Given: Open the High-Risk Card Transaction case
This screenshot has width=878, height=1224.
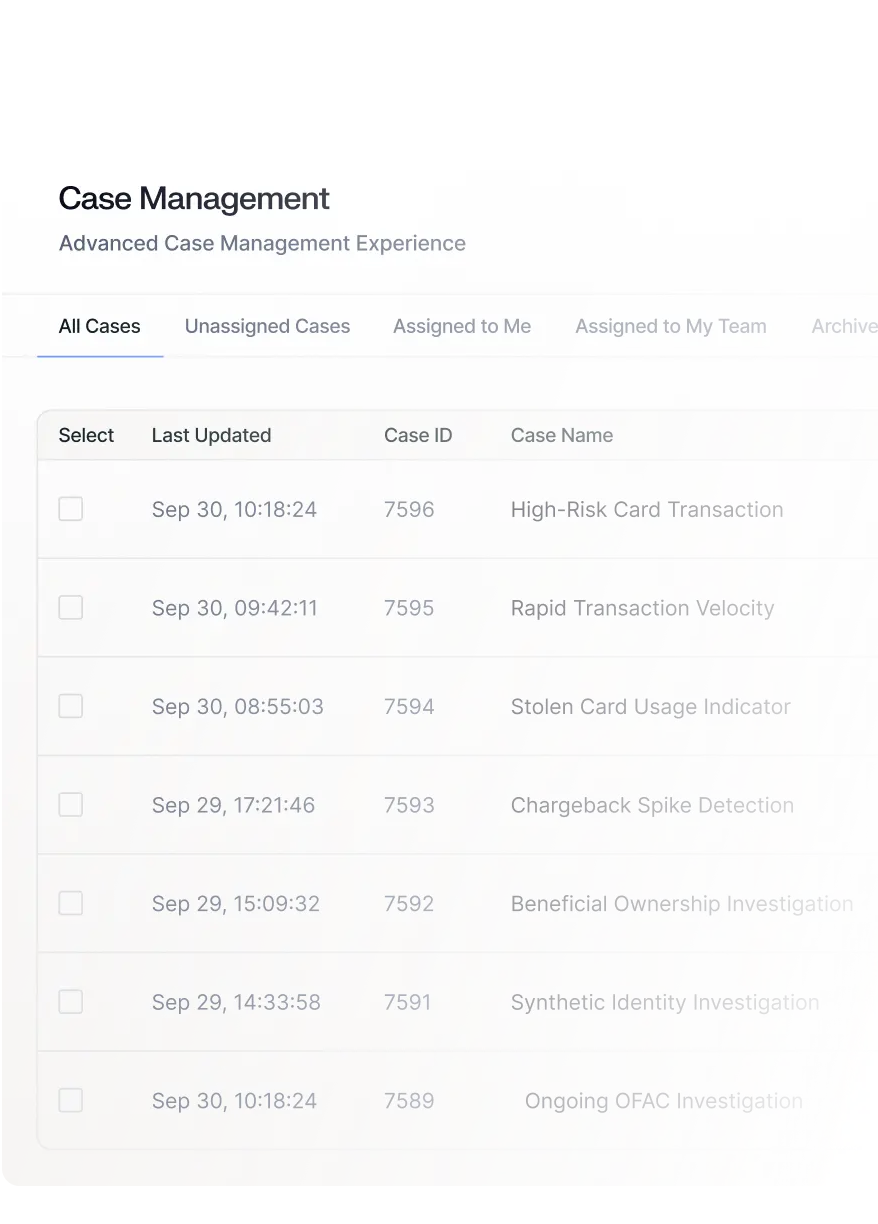Looking at the screenshot, I should pos(646,509).
